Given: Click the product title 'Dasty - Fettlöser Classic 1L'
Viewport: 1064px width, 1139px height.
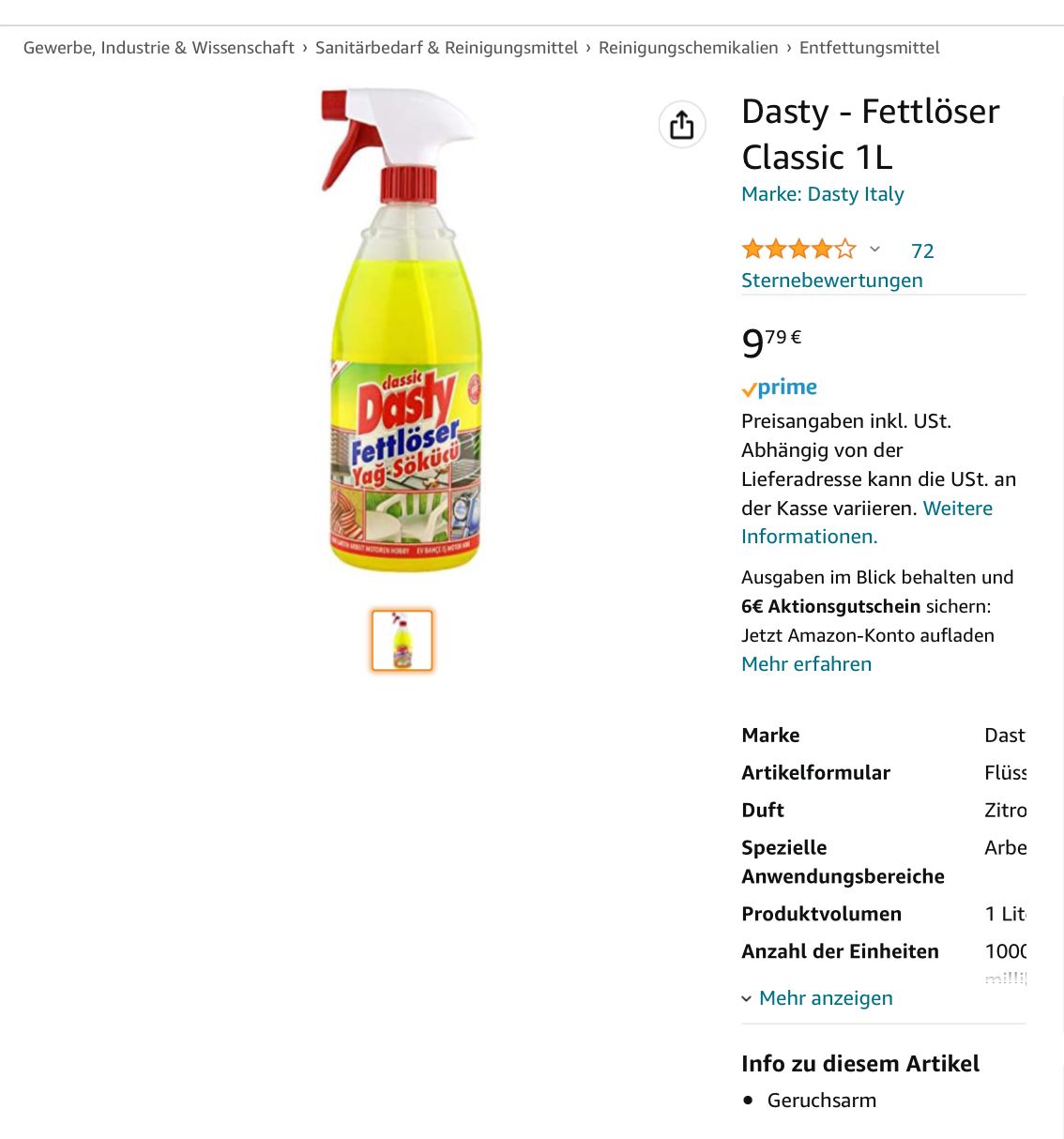Looking at the screenshot, I should (870, 134).
